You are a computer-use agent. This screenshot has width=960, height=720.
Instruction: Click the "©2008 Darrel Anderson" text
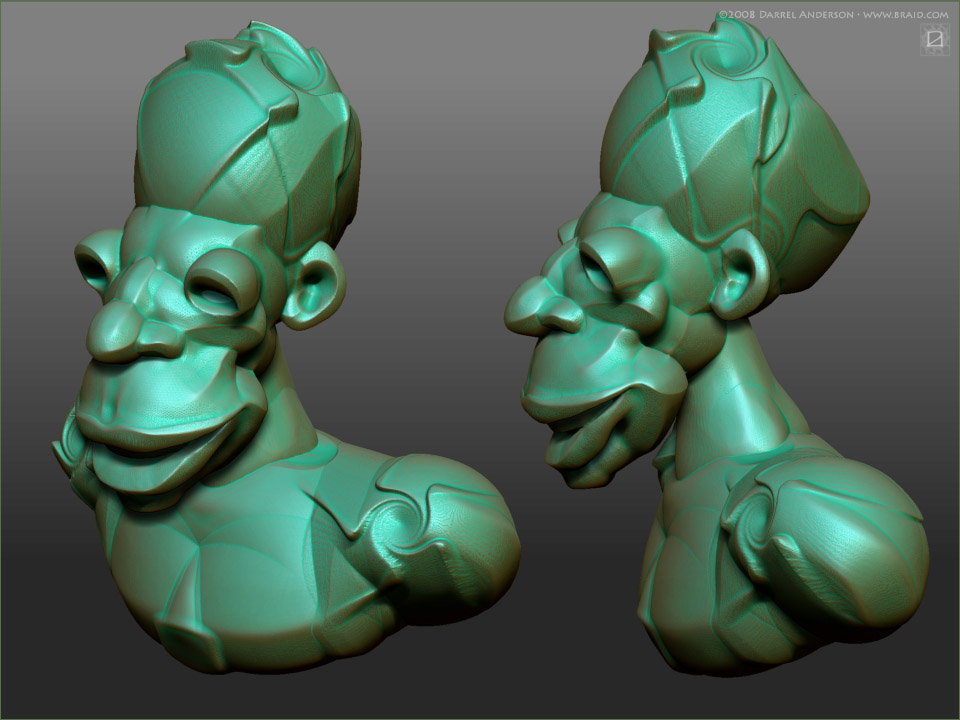pos(786,14)
